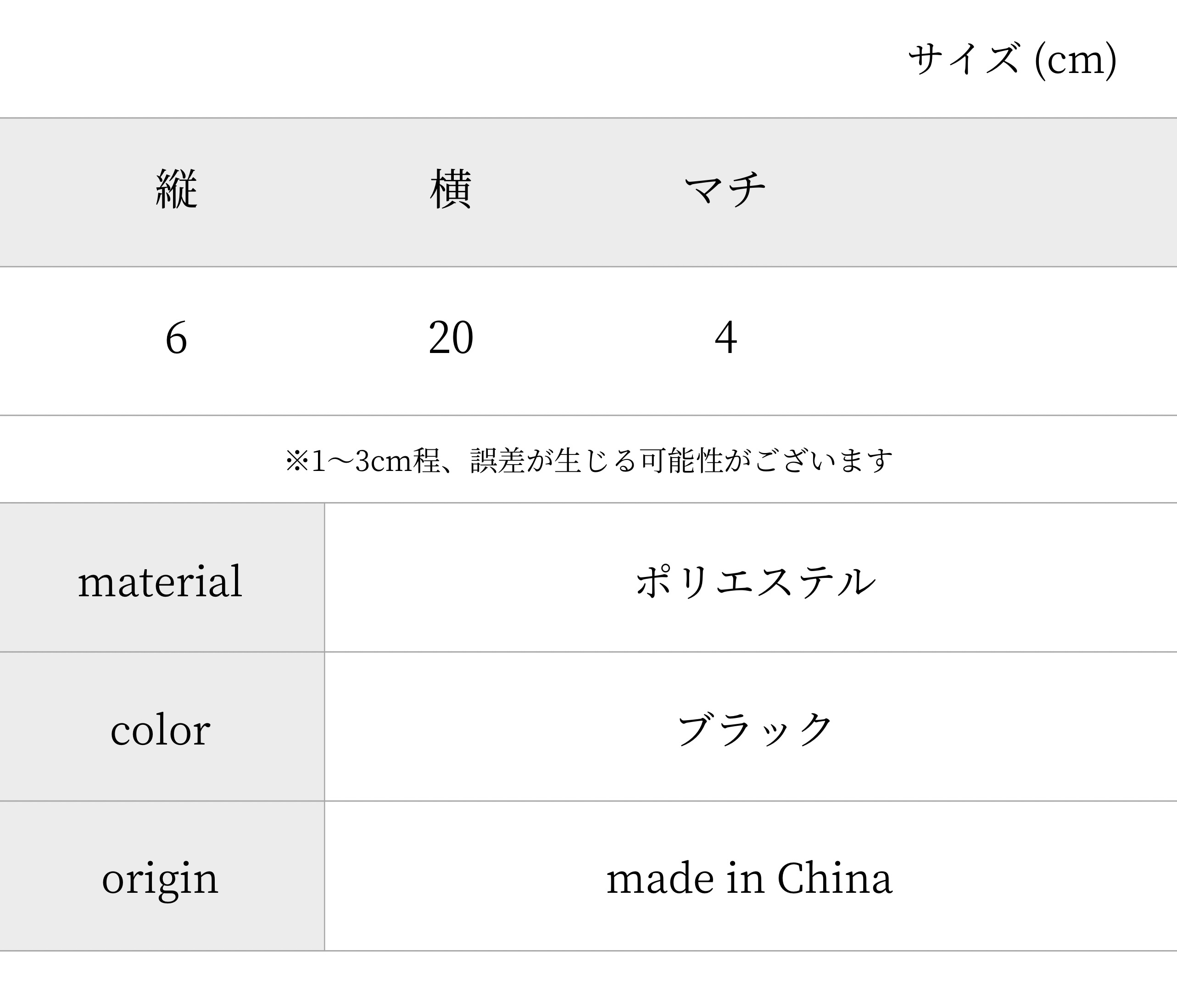
Task: Click the word China in origin value
Action: [835, 879]
